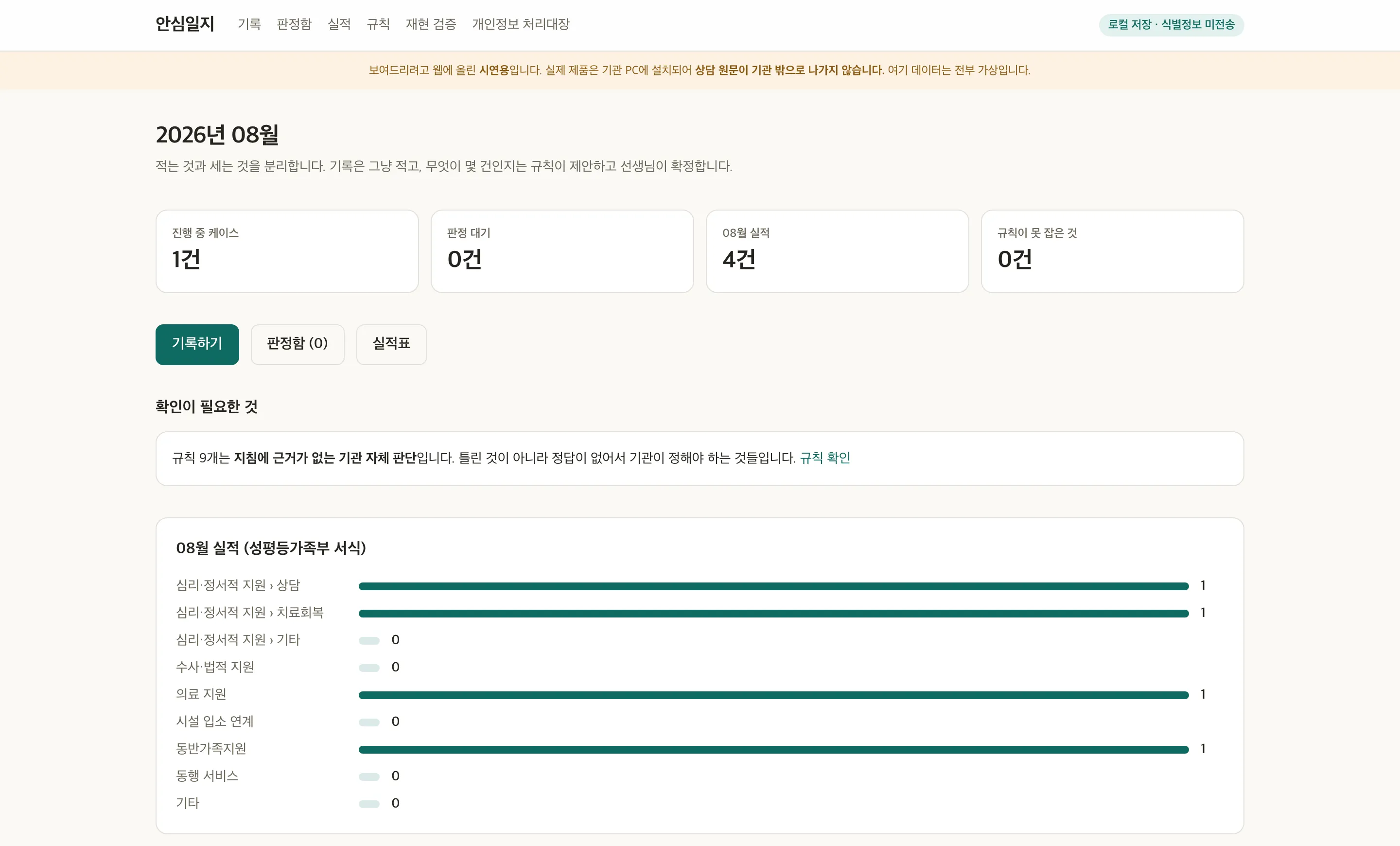This screenshot has width=1400, height=846.
Task: Click the 심리·정서적 지원 › 기타 label
Action: click(x=238, y=640)
